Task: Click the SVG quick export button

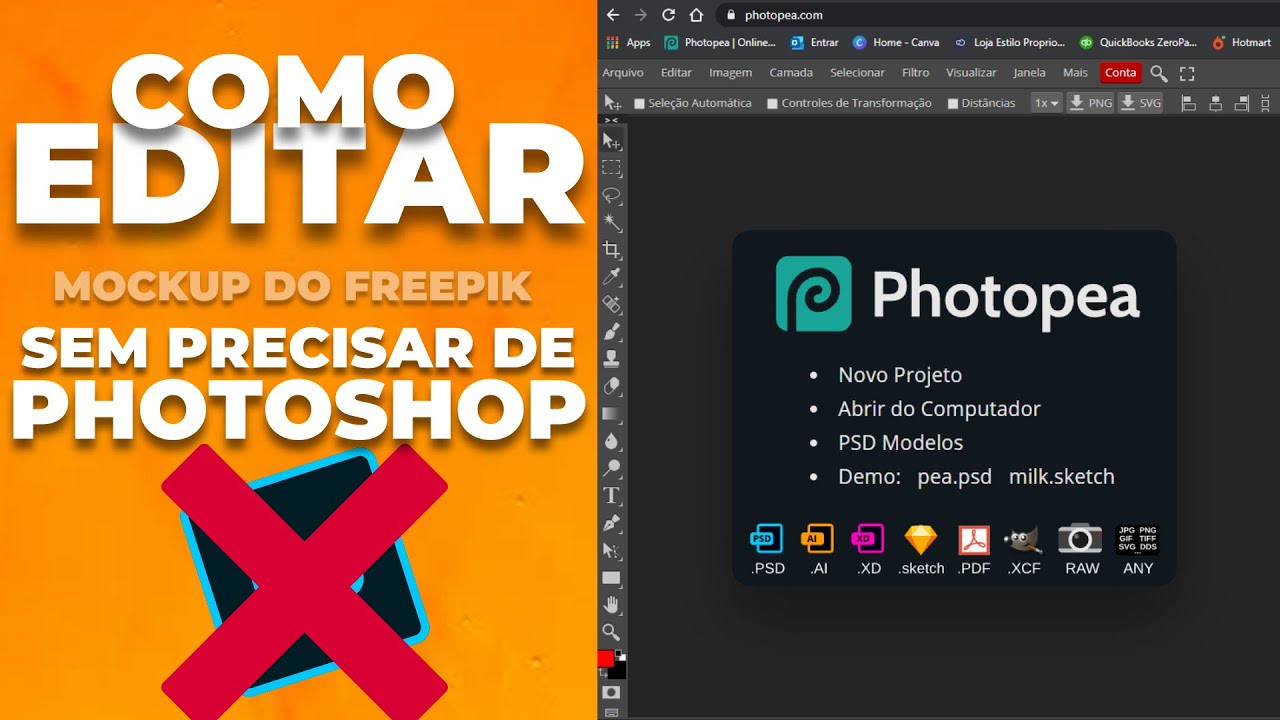Action: pos(1140,103)
